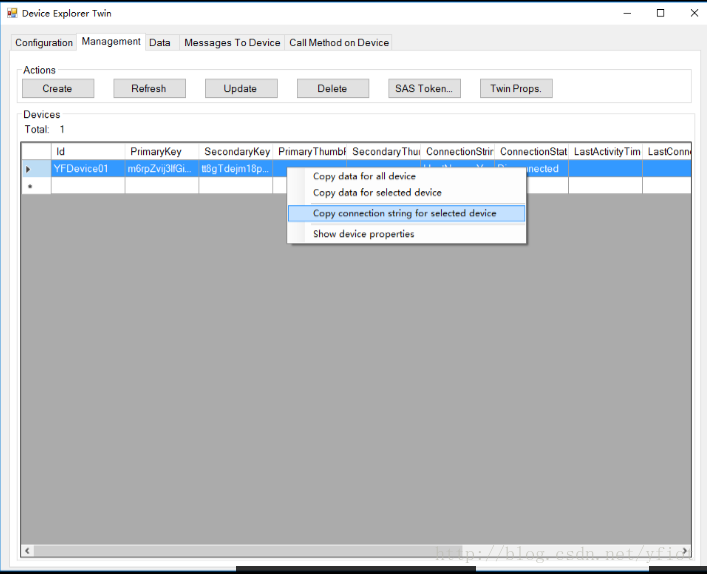This screenshot has width=707, height=574.
Task: Choose Copy data for selected device
Action: click(406, 193)
